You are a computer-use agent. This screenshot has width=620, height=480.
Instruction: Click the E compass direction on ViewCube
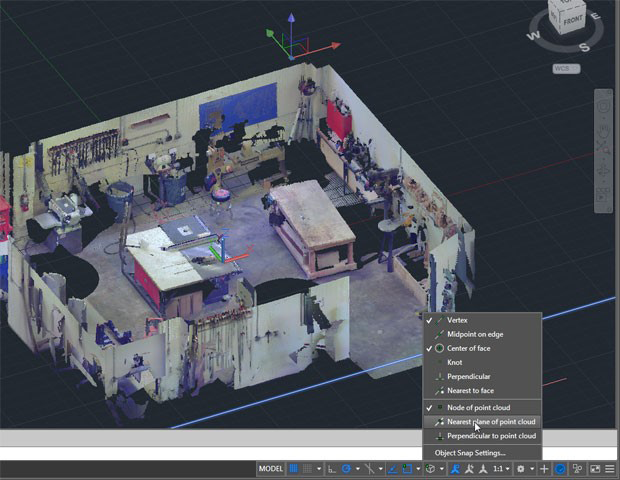596,16
